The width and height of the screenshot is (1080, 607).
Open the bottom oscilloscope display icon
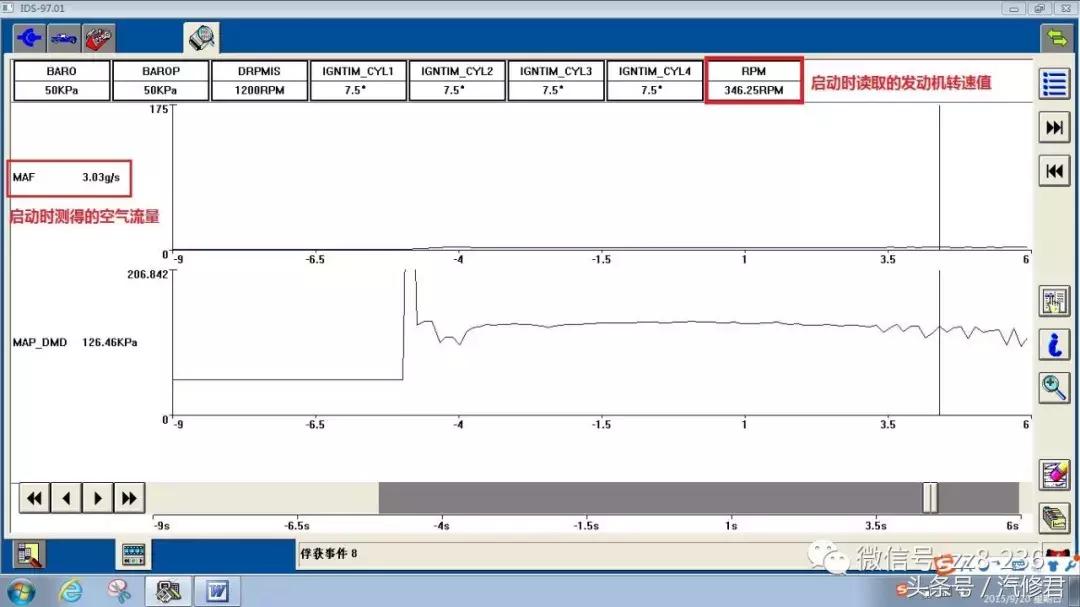point(133,555)
